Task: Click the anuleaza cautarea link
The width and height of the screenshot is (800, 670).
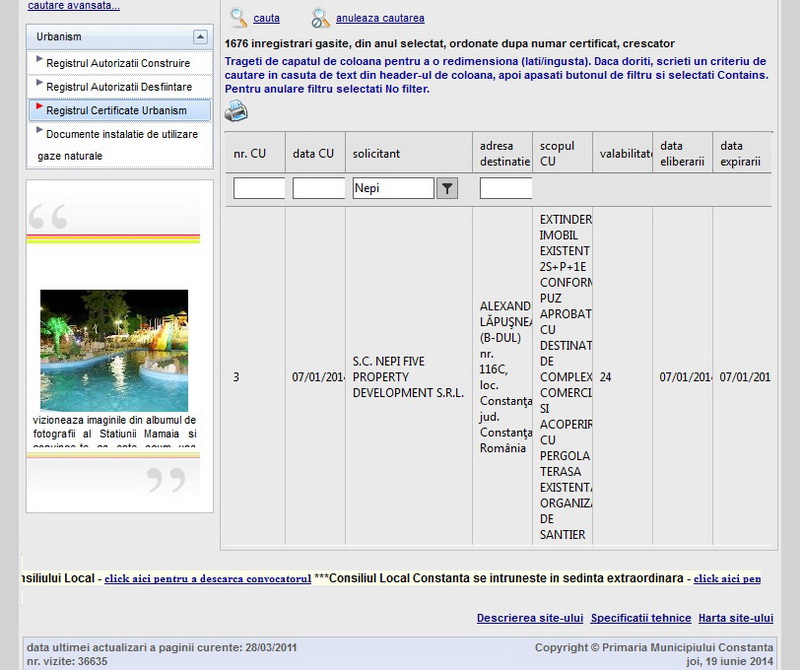Action: (379, 18)
